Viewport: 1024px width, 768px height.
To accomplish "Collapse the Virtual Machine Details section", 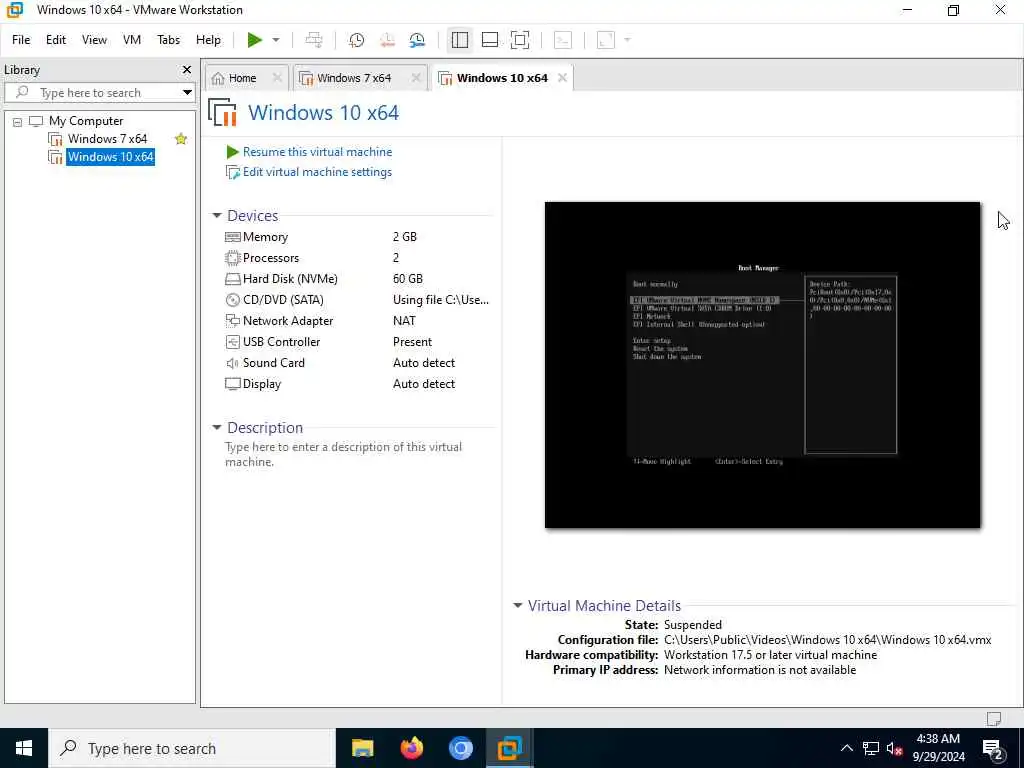I will pos(518,605).
